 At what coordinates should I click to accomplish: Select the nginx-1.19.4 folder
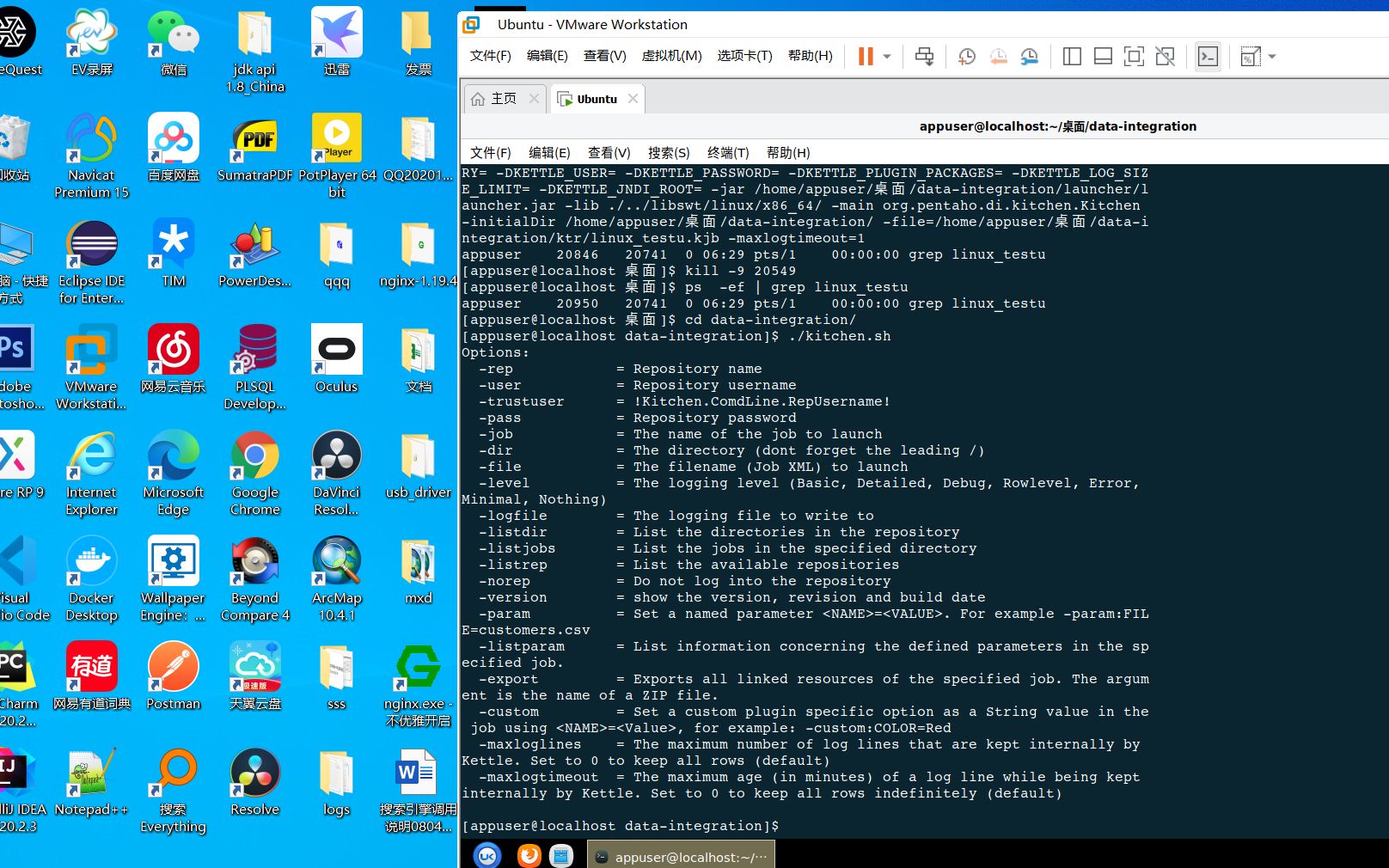[x=419, y=254]
